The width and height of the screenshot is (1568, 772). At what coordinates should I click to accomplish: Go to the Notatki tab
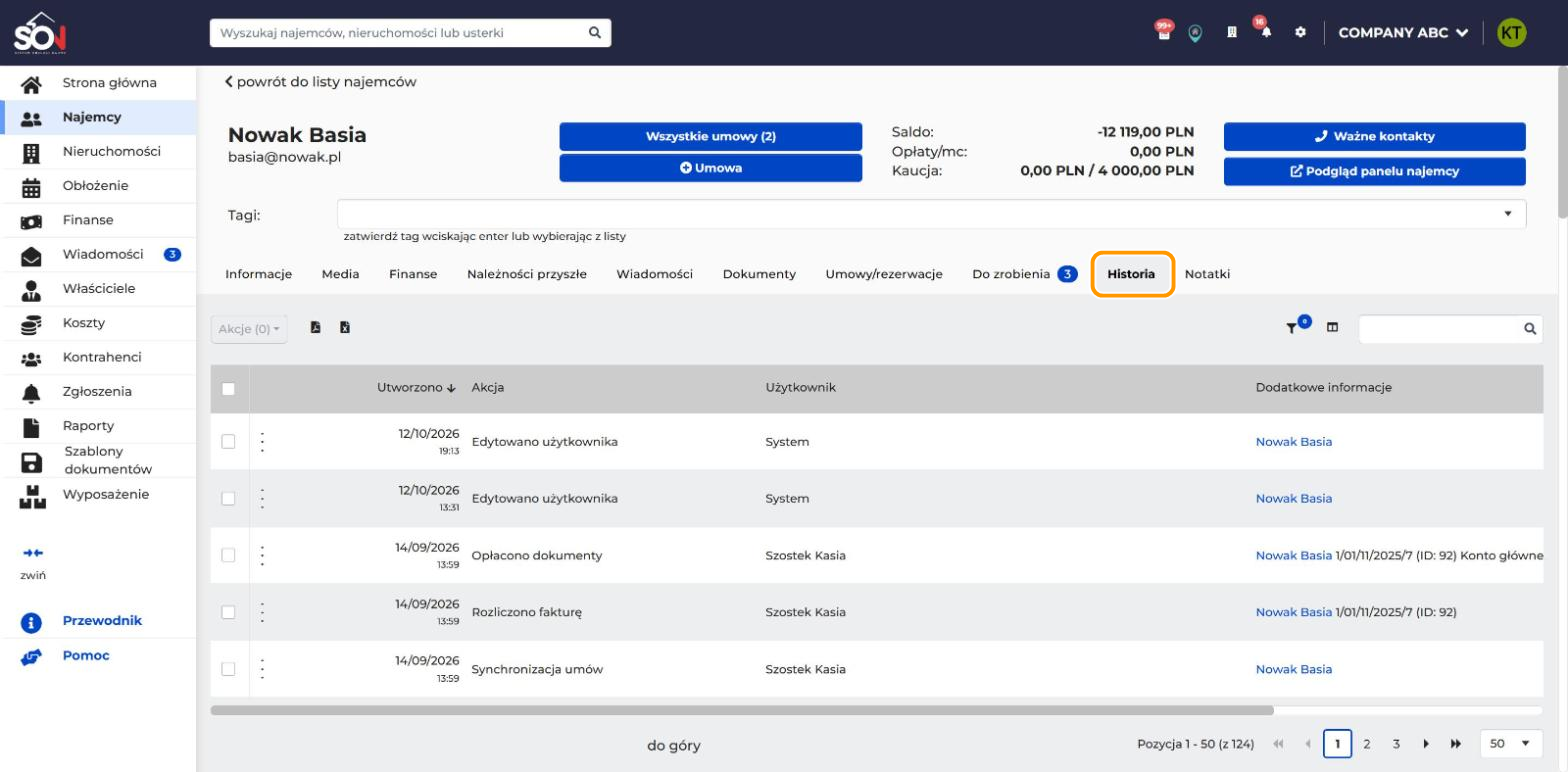click(1207, 274)
